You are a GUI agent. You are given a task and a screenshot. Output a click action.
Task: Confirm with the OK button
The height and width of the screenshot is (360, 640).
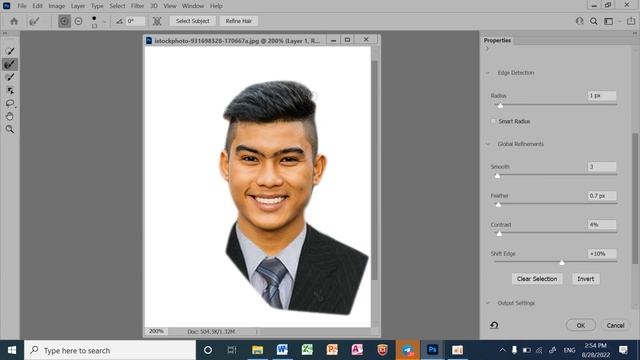pyautogui.click(x=580, y=325)
